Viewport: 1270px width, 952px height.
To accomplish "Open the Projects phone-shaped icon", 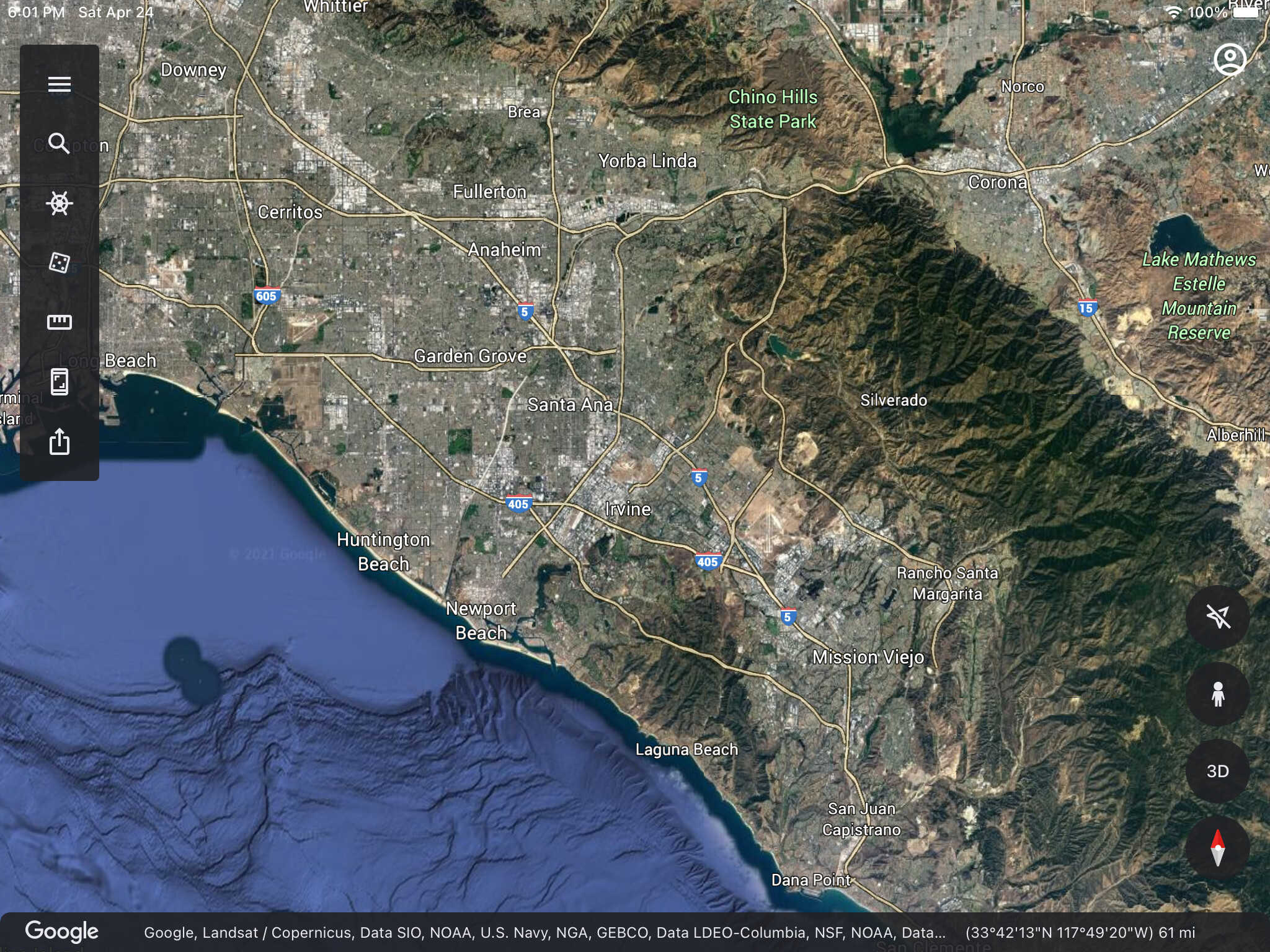I will (60, 382).
